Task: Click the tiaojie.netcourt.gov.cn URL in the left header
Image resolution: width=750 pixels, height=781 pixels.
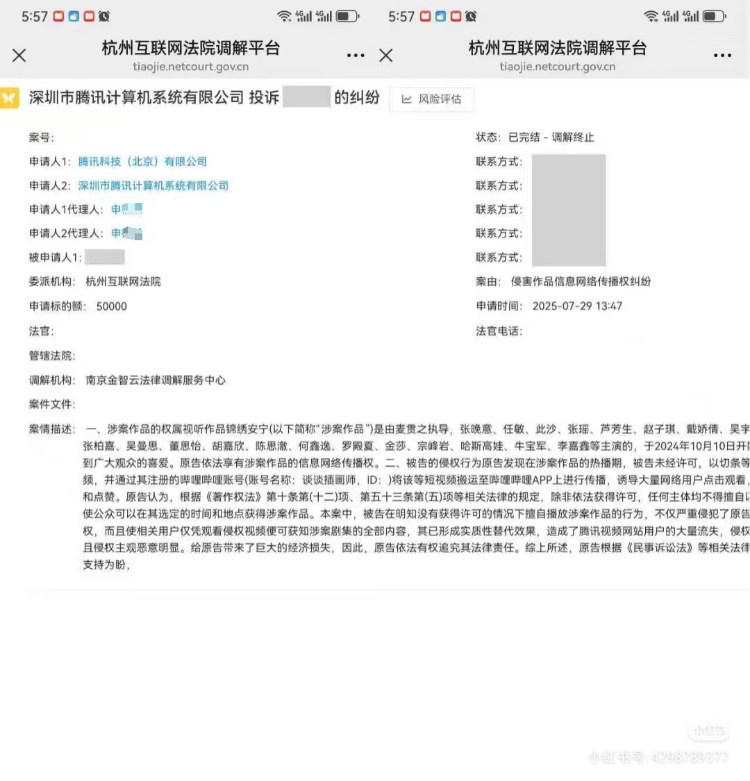Action: click(191, 67)
